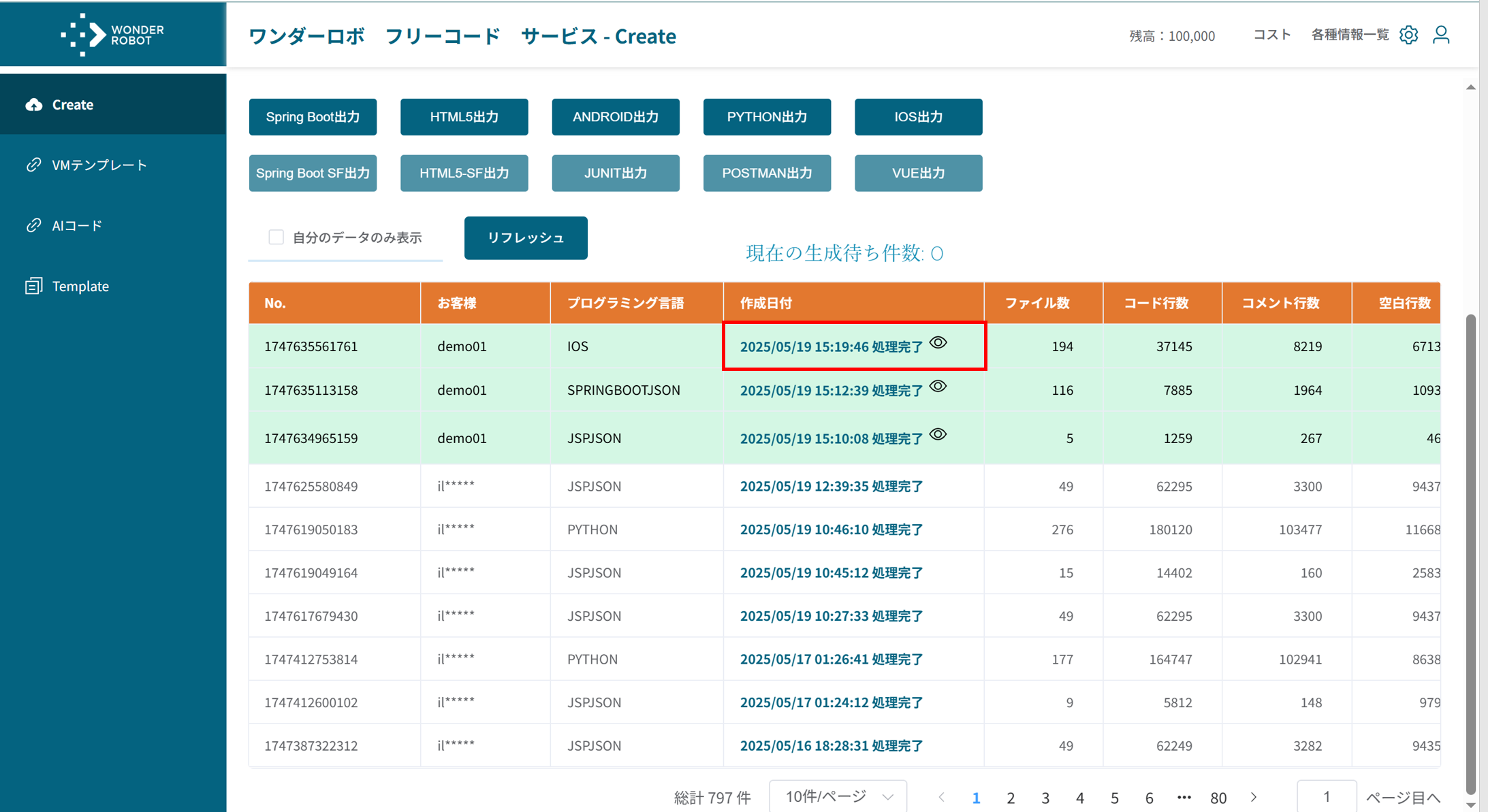Click the リフレッシュ button

point(526,238)
